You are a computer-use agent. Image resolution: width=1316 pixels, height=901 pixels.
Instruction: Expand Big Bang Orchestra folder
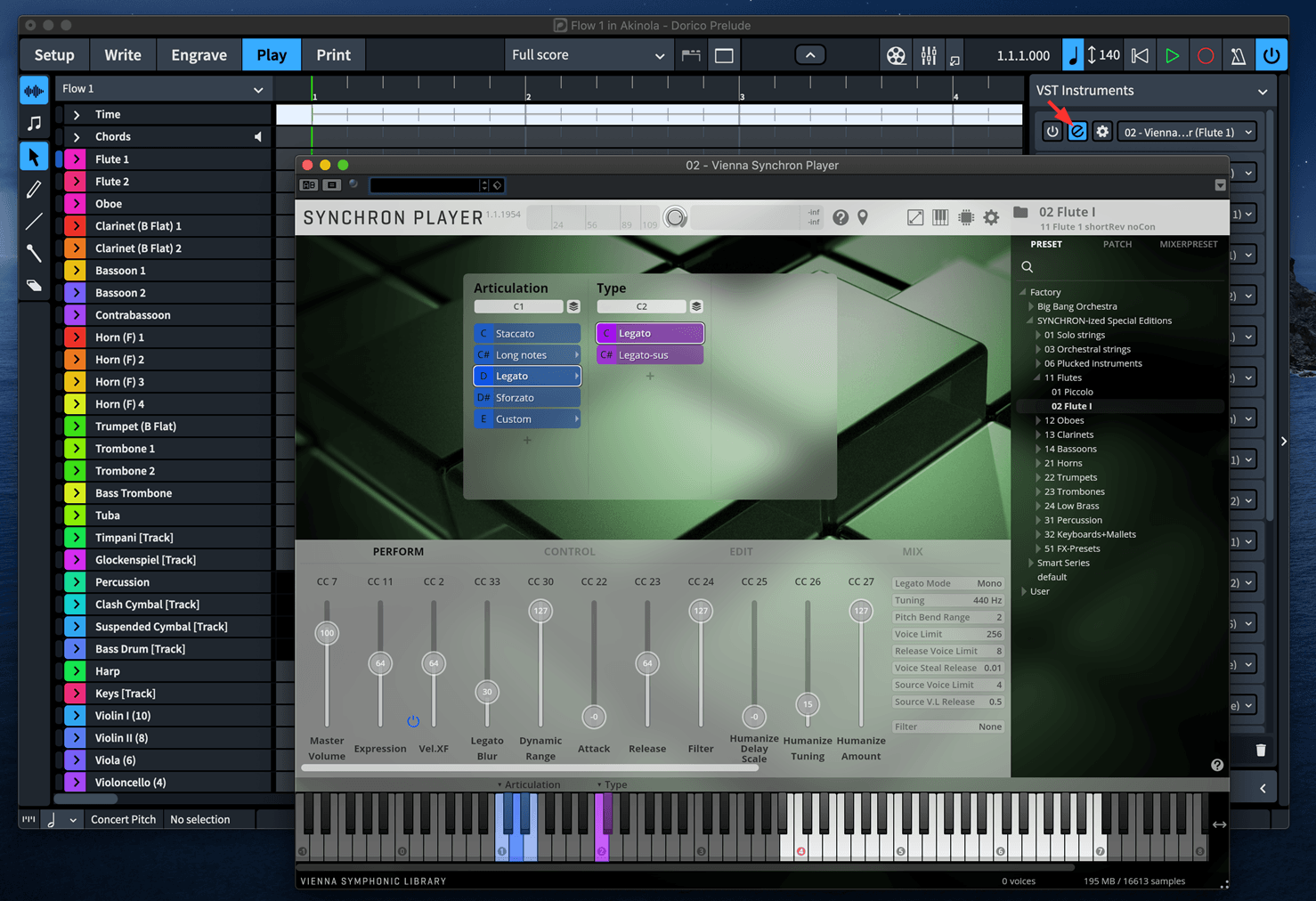pos(1031,306)
